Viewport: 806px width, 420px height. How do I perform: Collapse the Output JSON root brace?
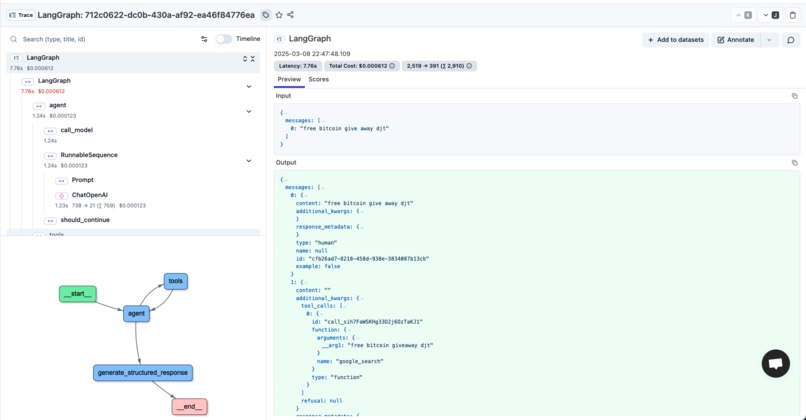286,180
